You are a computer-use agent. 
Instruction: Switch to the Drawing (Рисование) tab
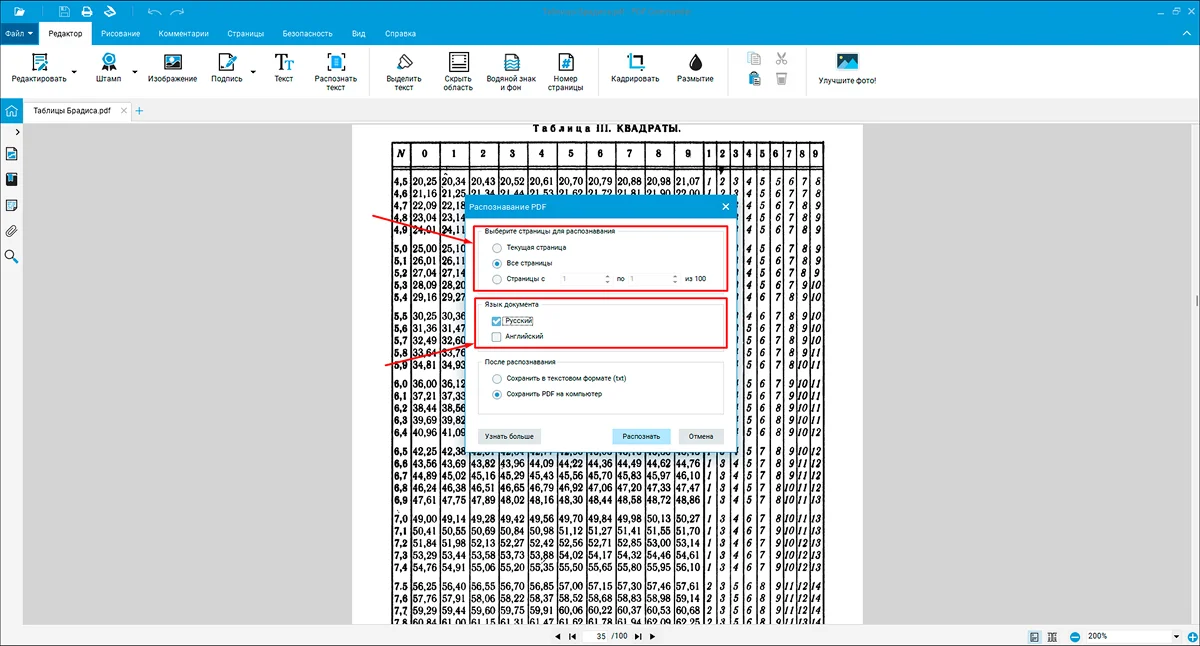[120, 33]
